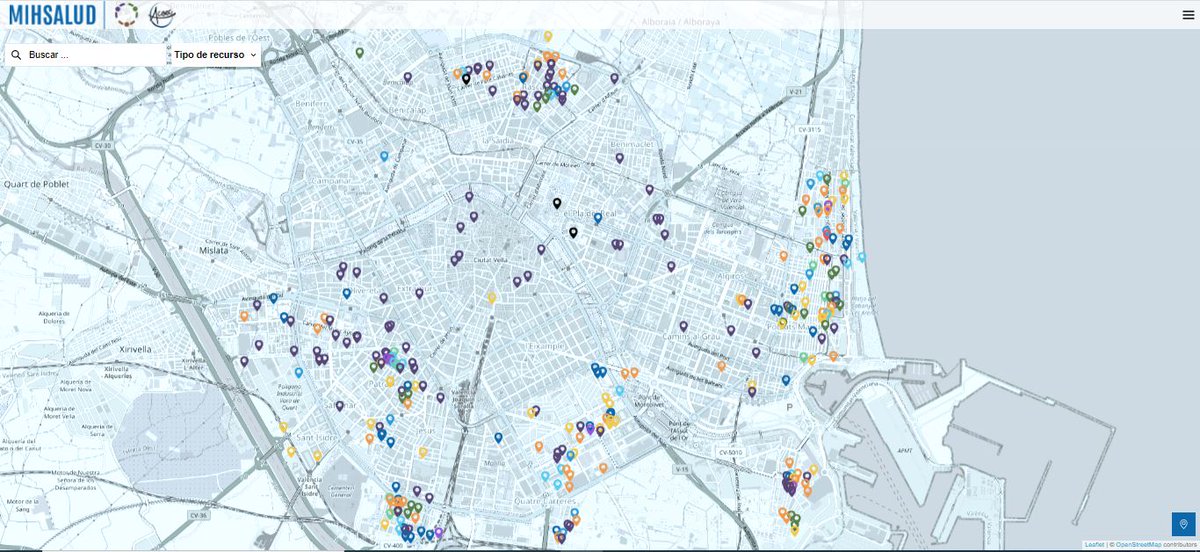Select the yellow marker above Sant Isidre label

[283, 427]
